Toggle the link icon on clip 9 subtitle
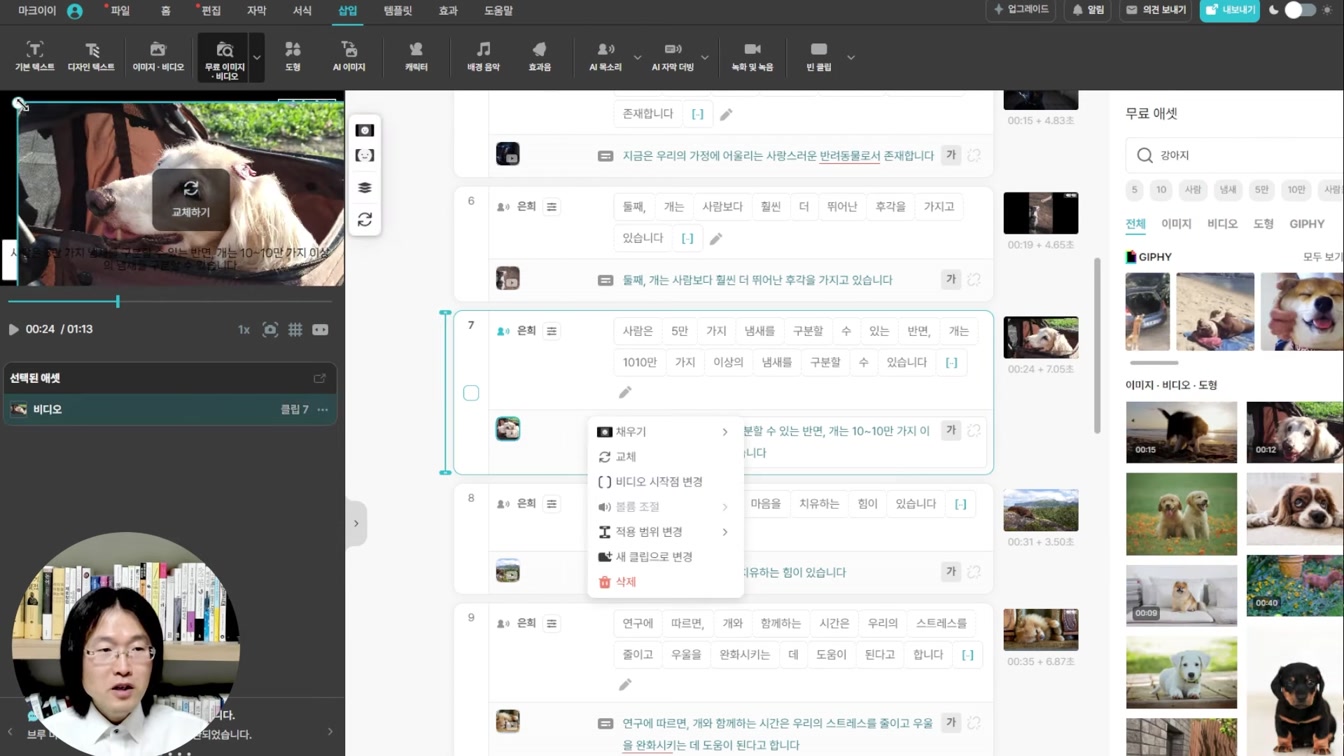 coord(974,723)
